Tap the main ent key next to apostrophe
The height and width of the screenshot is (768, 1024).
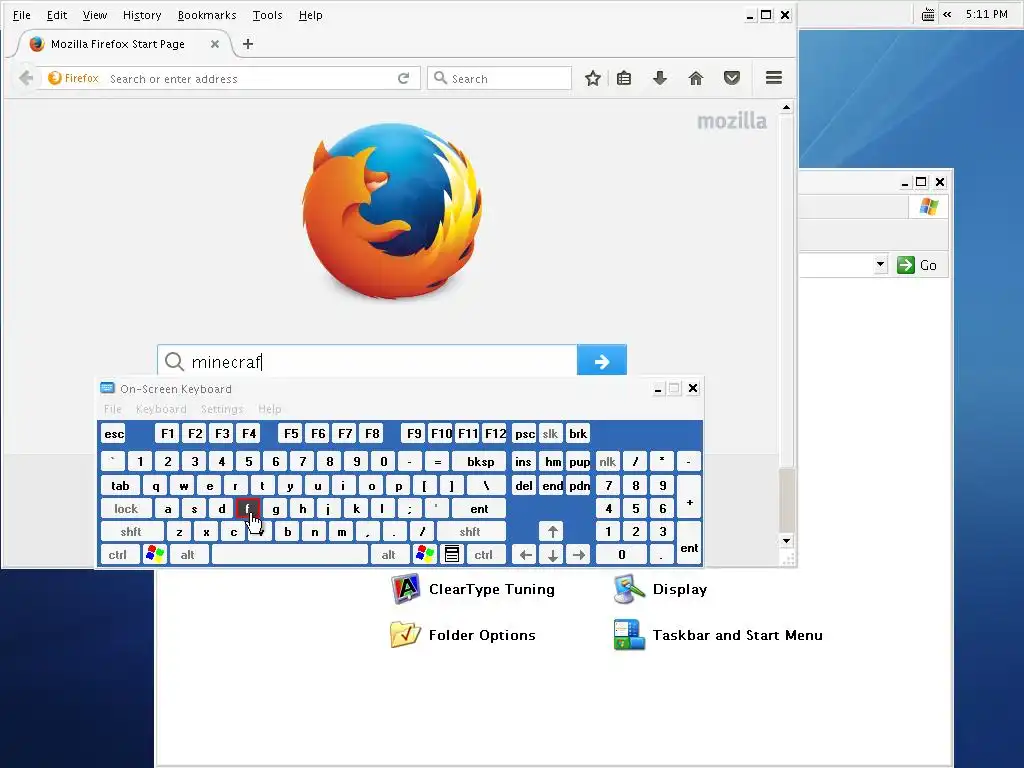click(x=479, y=509)
